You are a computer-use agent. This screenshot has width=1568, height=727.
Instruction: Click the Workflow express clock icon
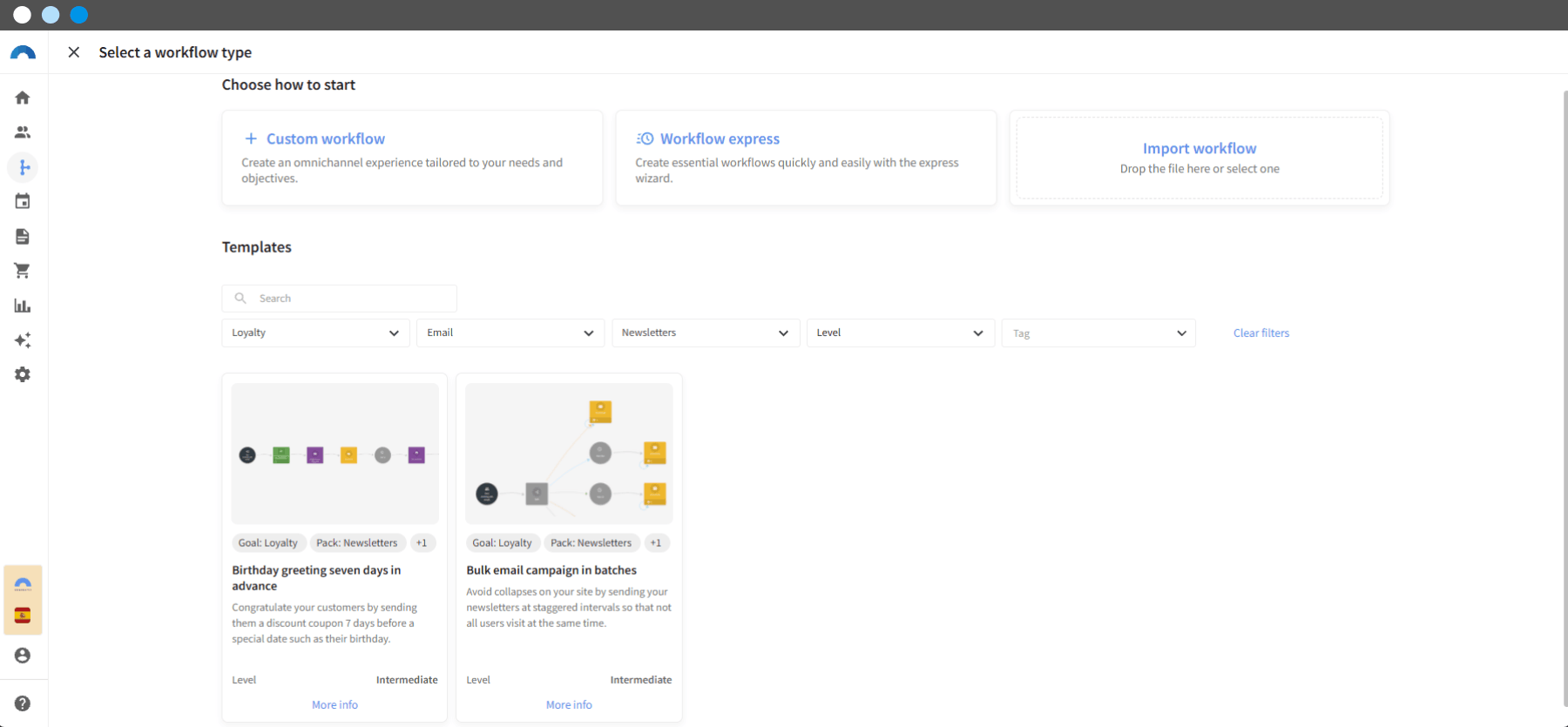pos(645,138)
